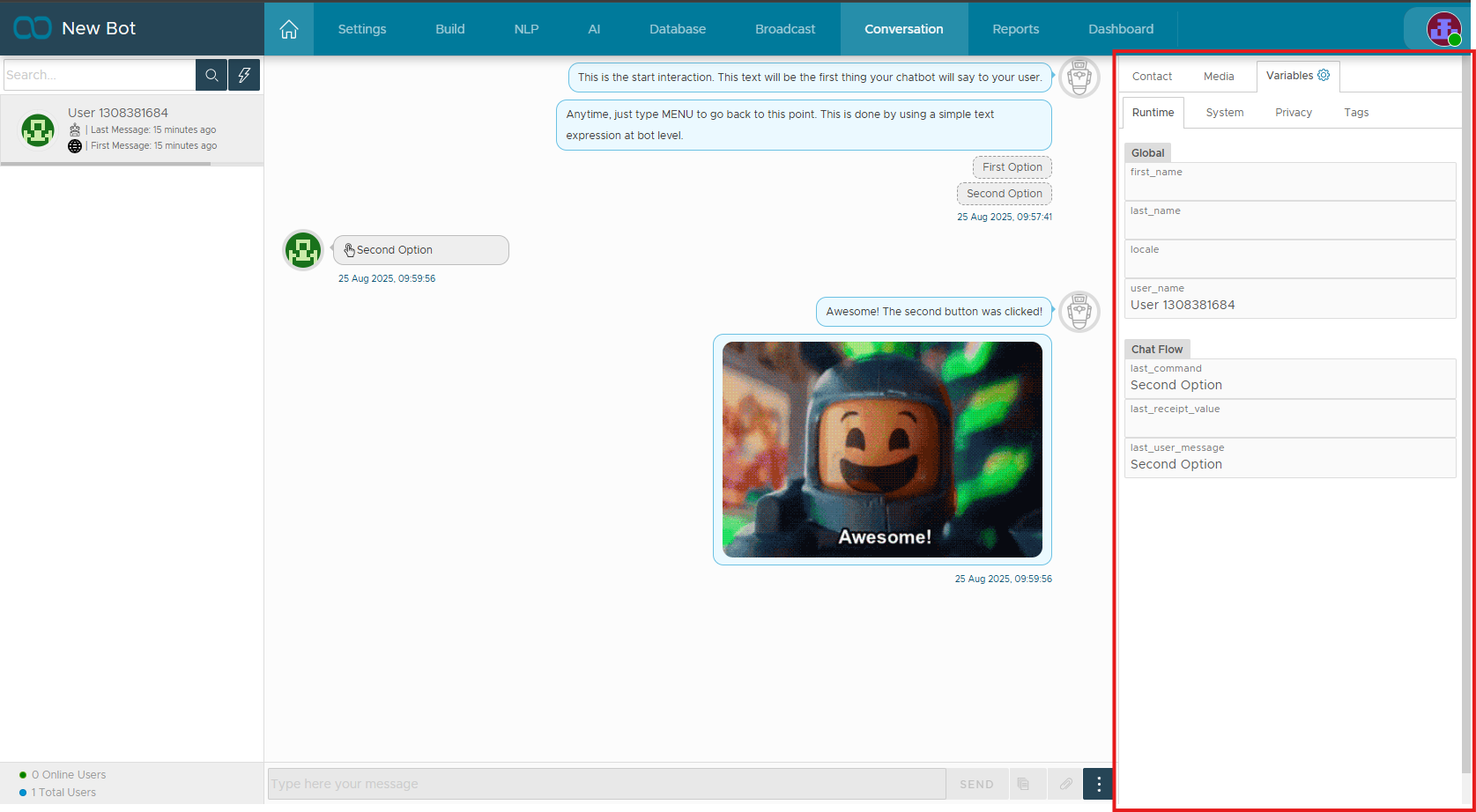Open the Contact panel tab
Viewport: 1476px width, 812px height.
click(1152, 77)
